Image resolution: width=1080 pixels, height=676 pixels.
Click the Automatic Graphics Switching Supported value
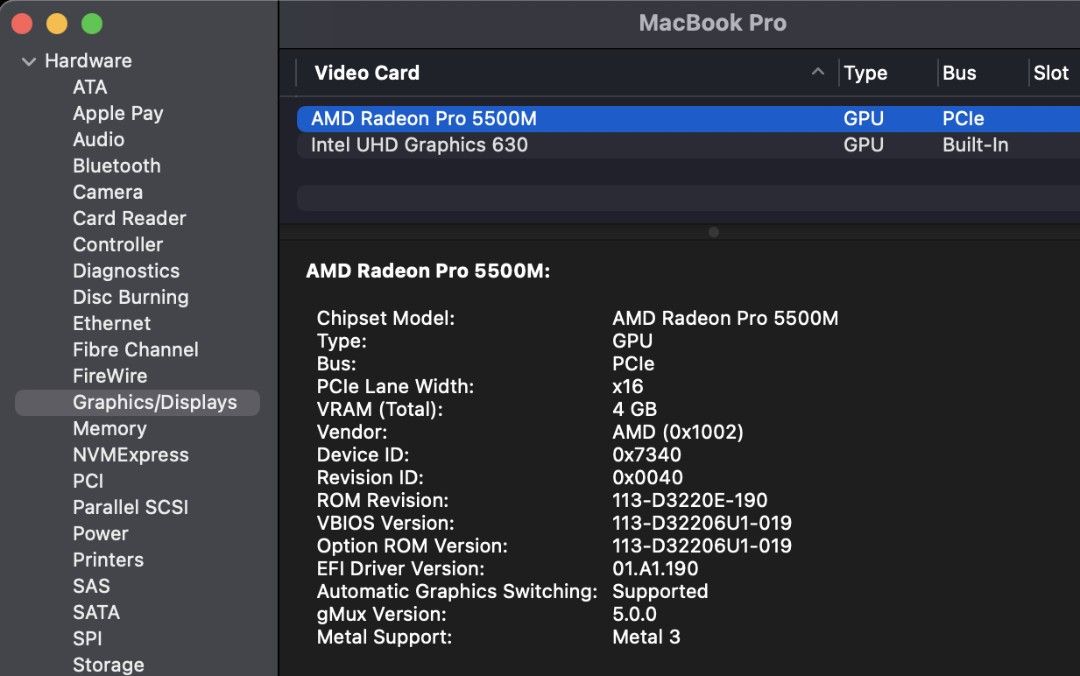click(x=660, y=591)
